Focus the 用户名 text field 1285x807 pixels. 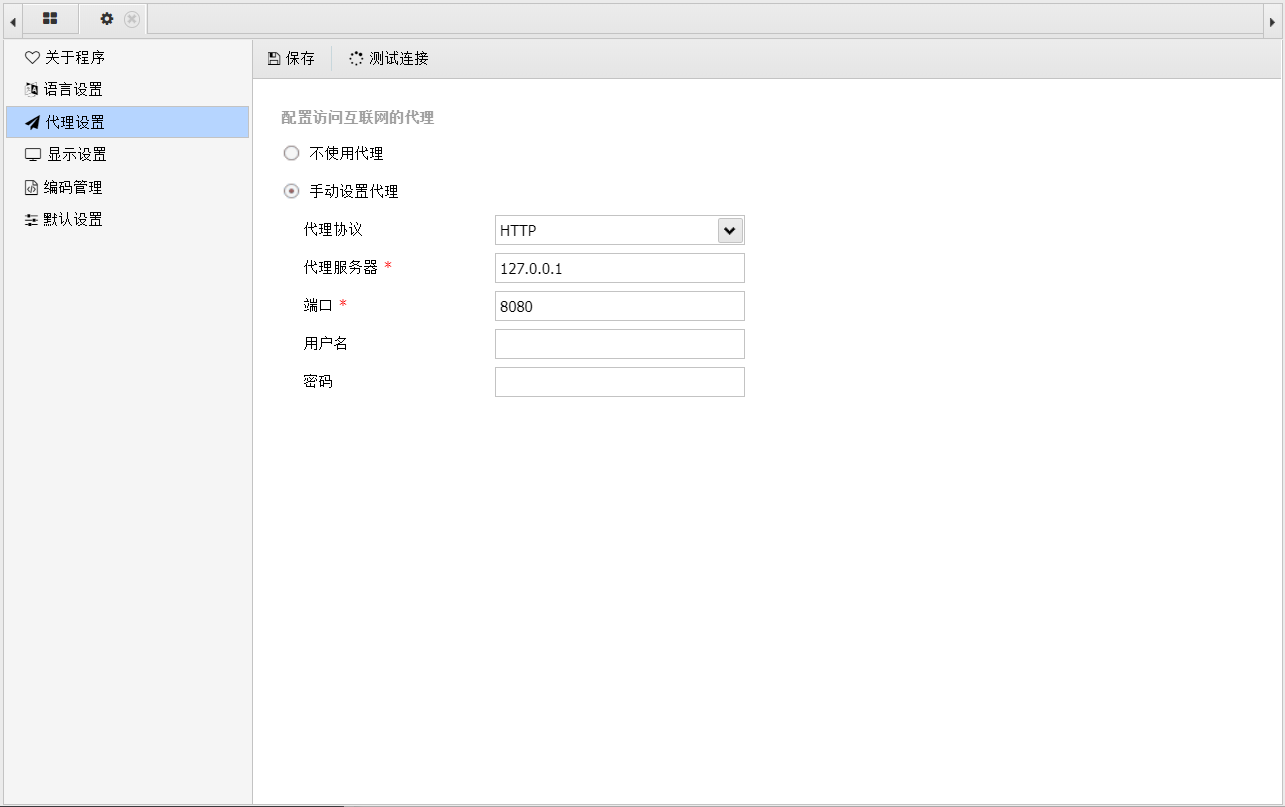[x=619, y=345]
